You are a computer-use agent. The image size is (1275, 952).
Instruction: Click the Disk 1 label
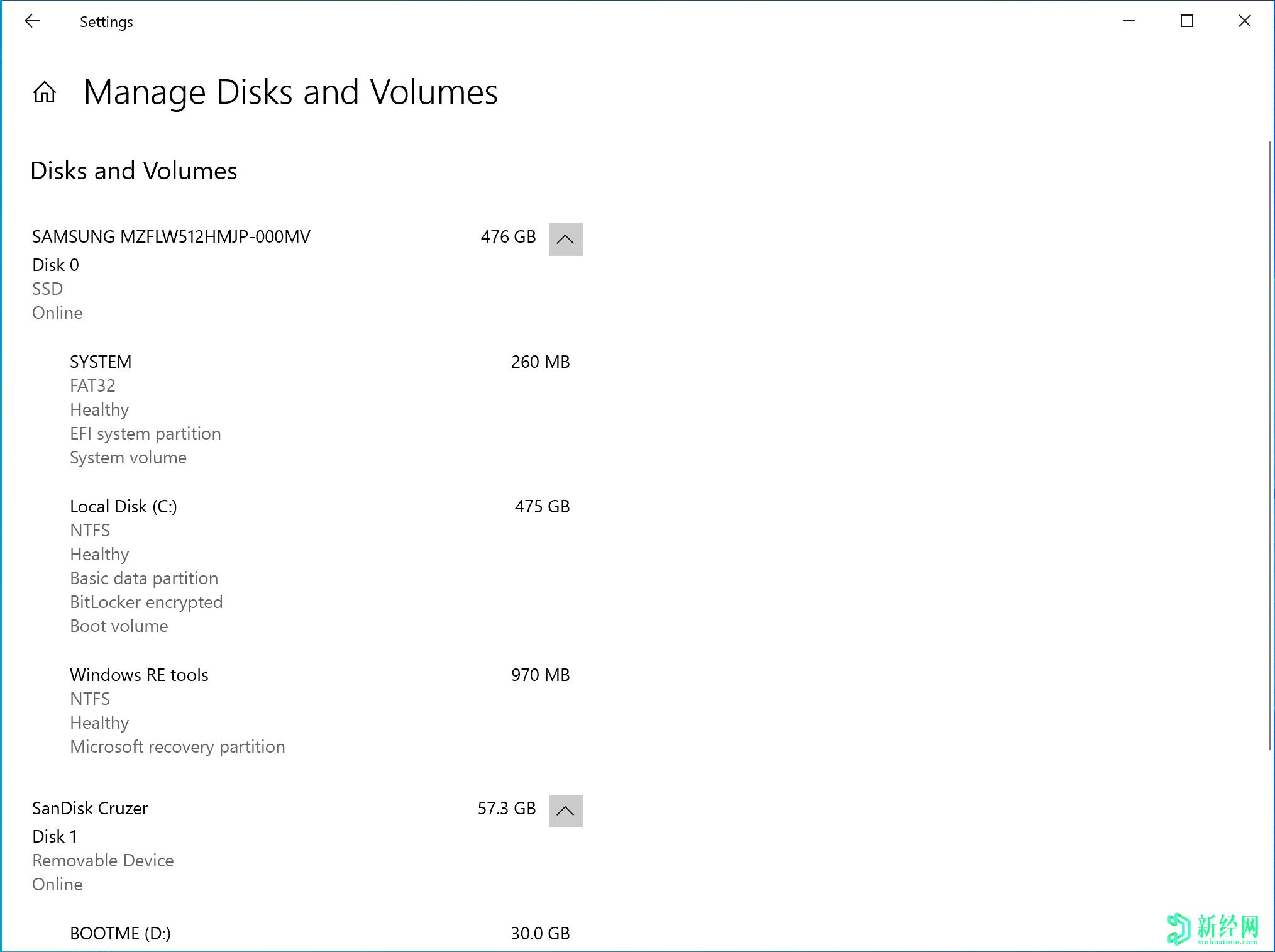click(x=55, y=837)
